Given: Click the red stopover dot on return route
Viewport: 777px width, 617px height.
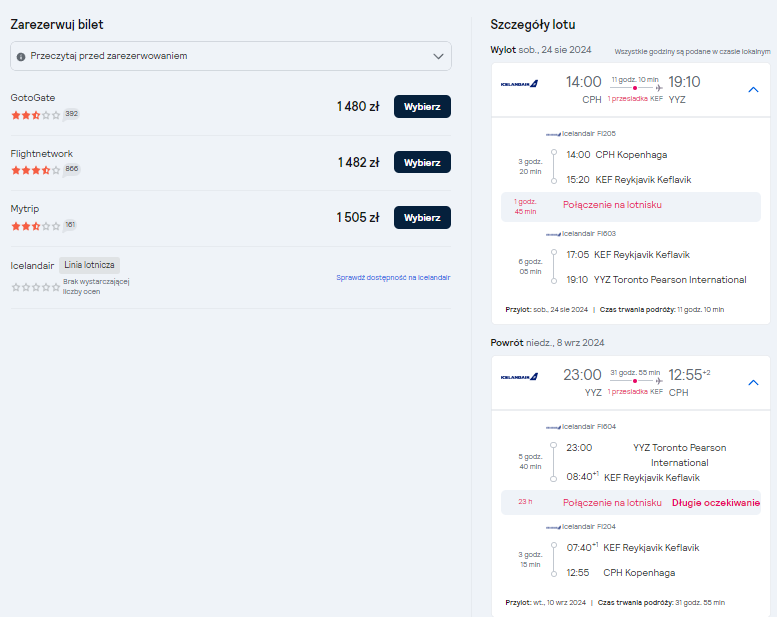Looking at the screenshot, I should (635, 381).
